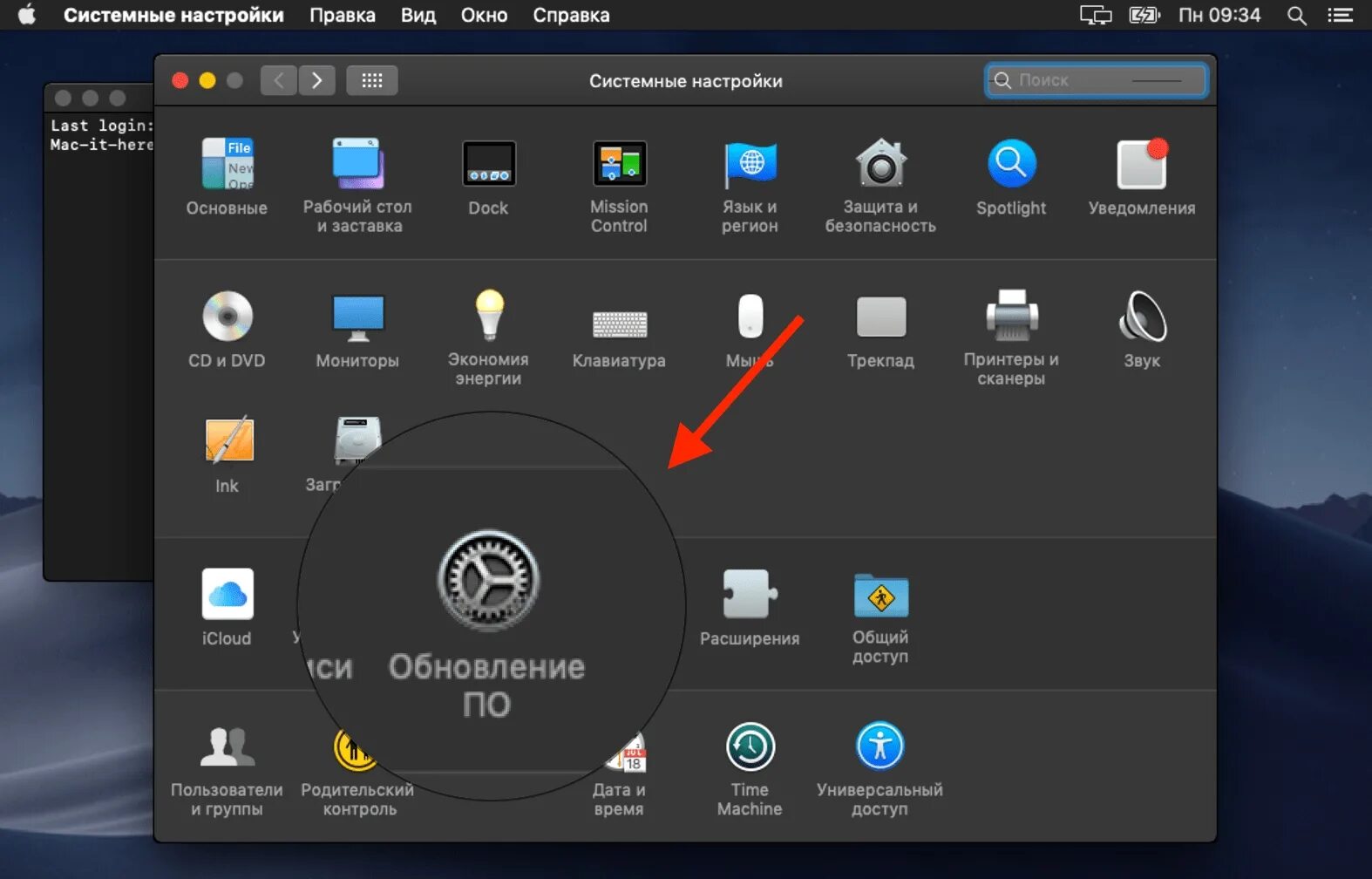Open the Ink preferences pane
1372x879 pixels.
point(227,454)
